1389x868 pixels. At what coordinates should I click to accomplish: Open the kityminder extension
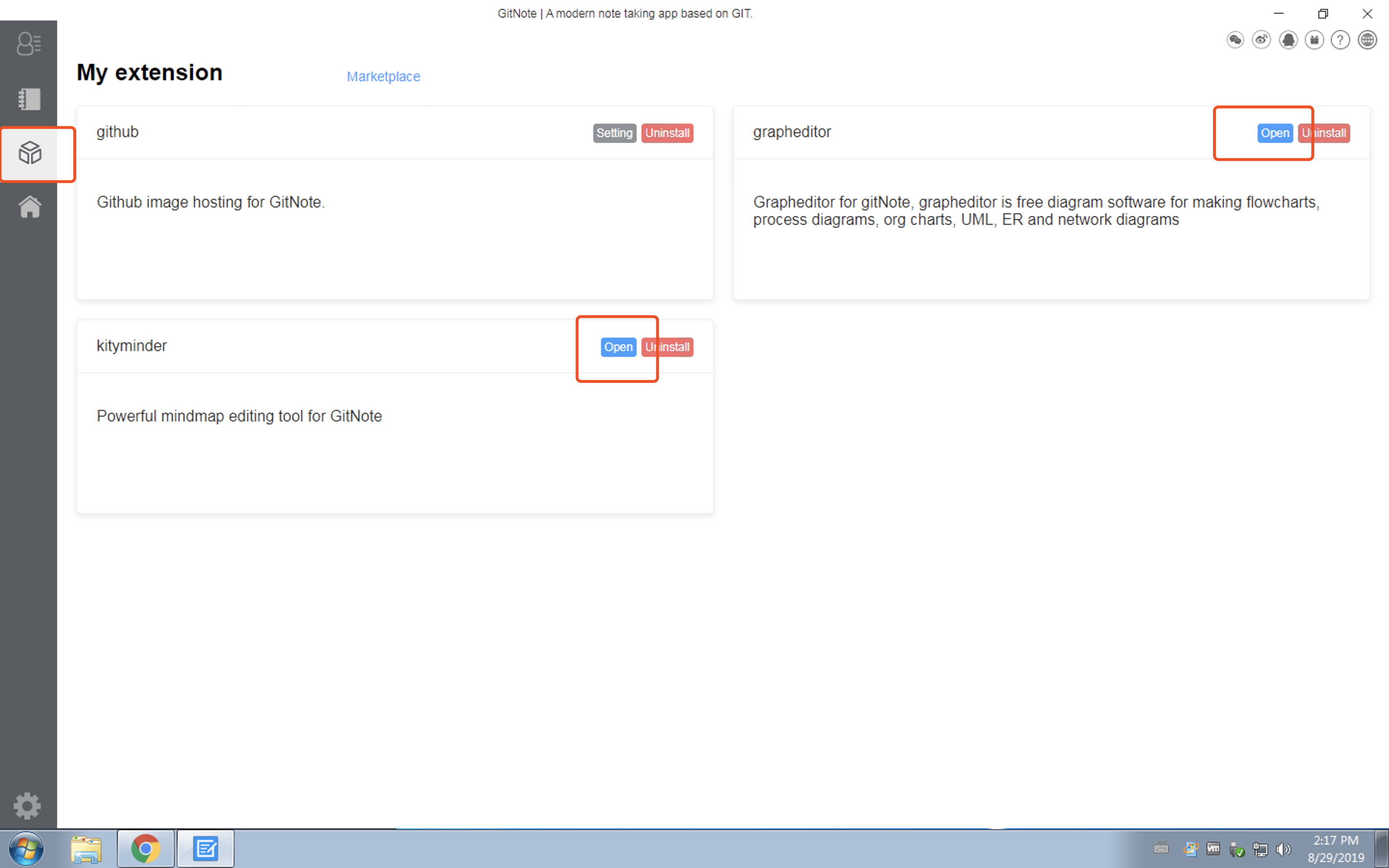coord(618,347)
